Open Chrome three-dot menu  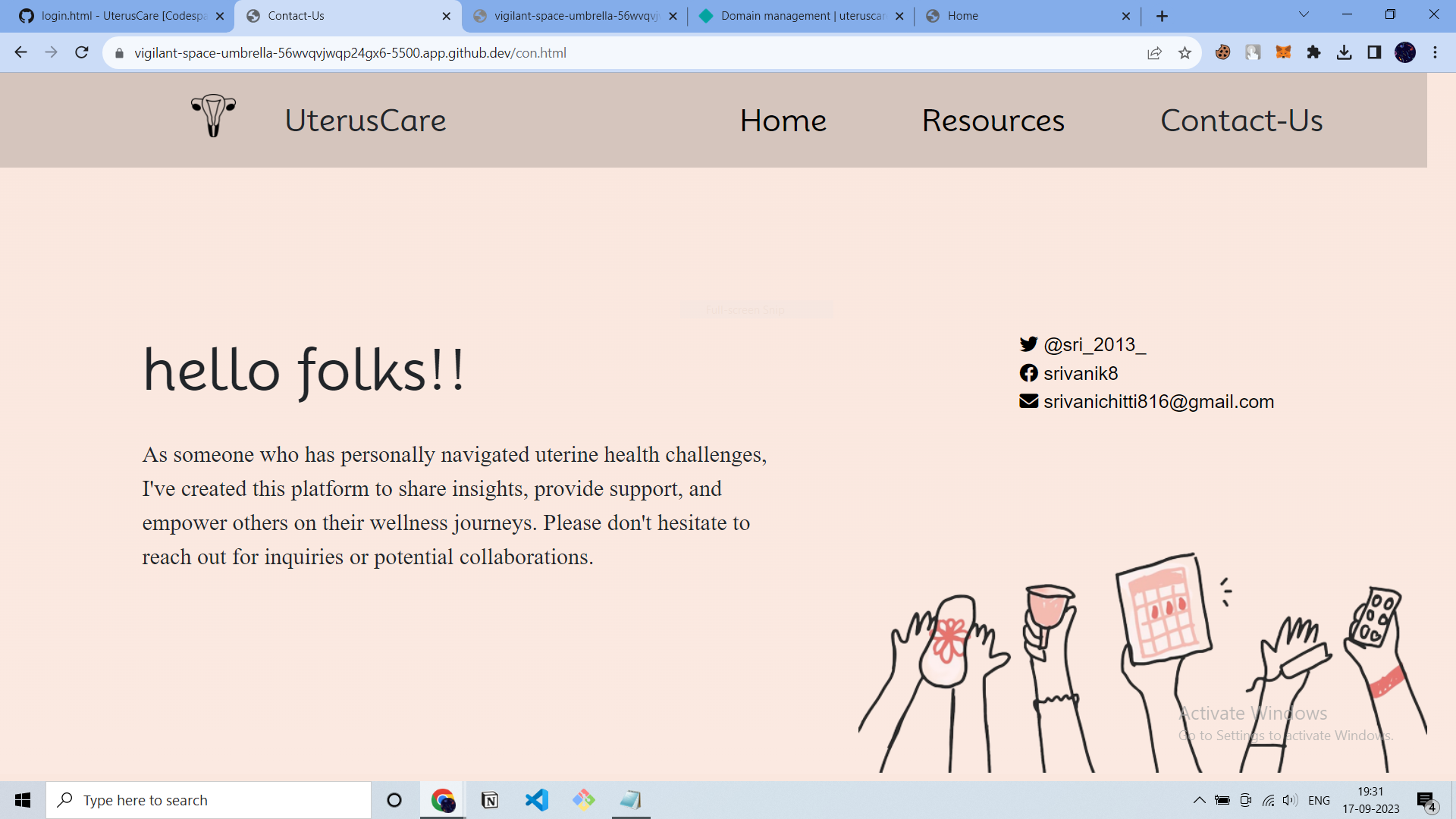pyautogui.click(x=1435, y=52)
